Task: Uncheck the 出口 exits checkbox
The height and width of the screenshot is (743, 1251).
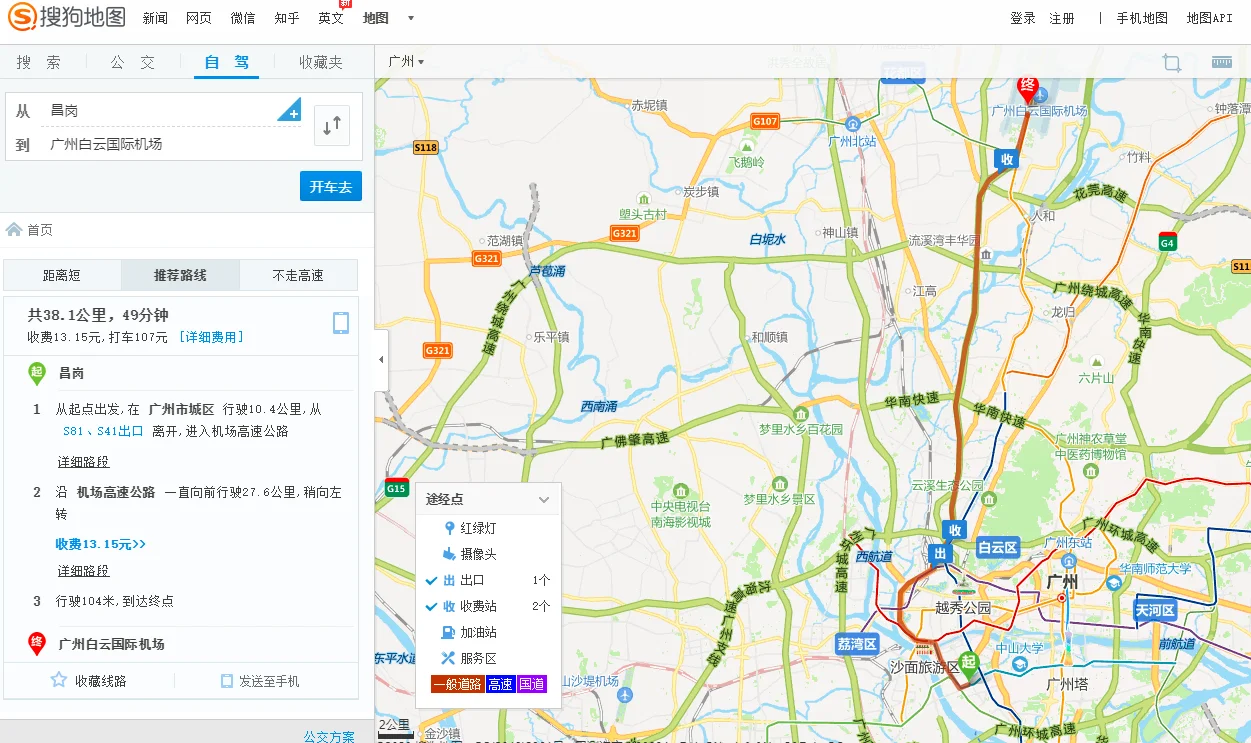Action: pos(432,581)
